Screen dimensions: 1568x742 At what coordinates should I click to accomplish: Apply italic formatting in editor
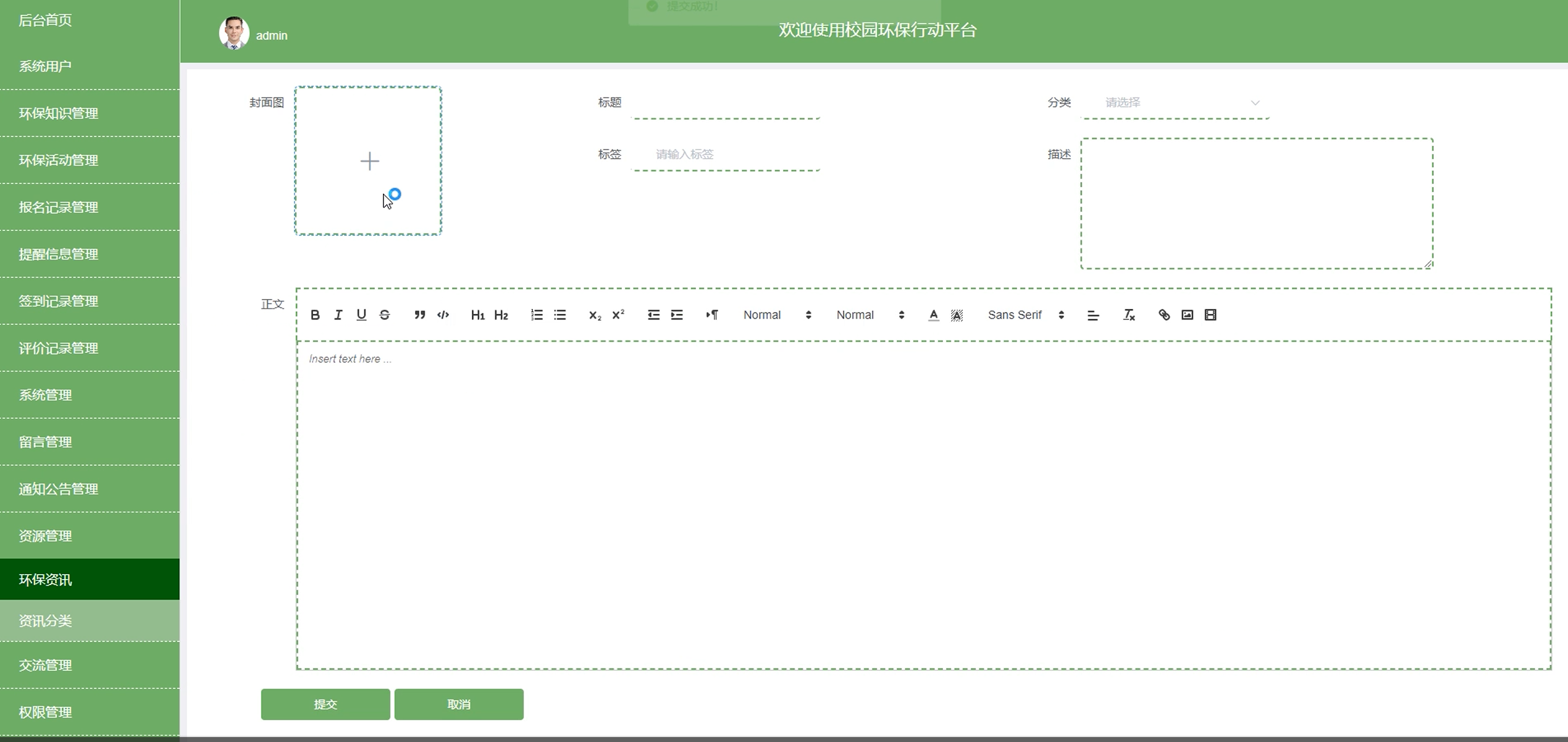pos(338,315)
